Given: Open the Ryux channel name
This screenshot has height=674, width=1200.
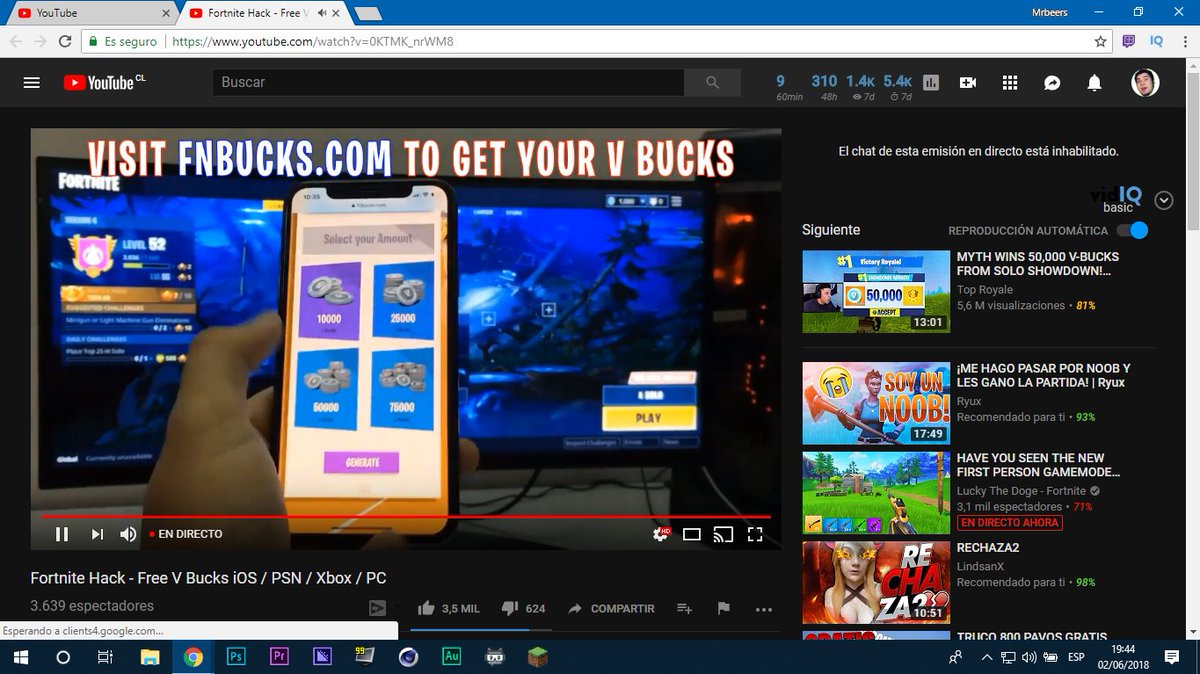Looking at the screenshot, I should (x=969, y=401).
